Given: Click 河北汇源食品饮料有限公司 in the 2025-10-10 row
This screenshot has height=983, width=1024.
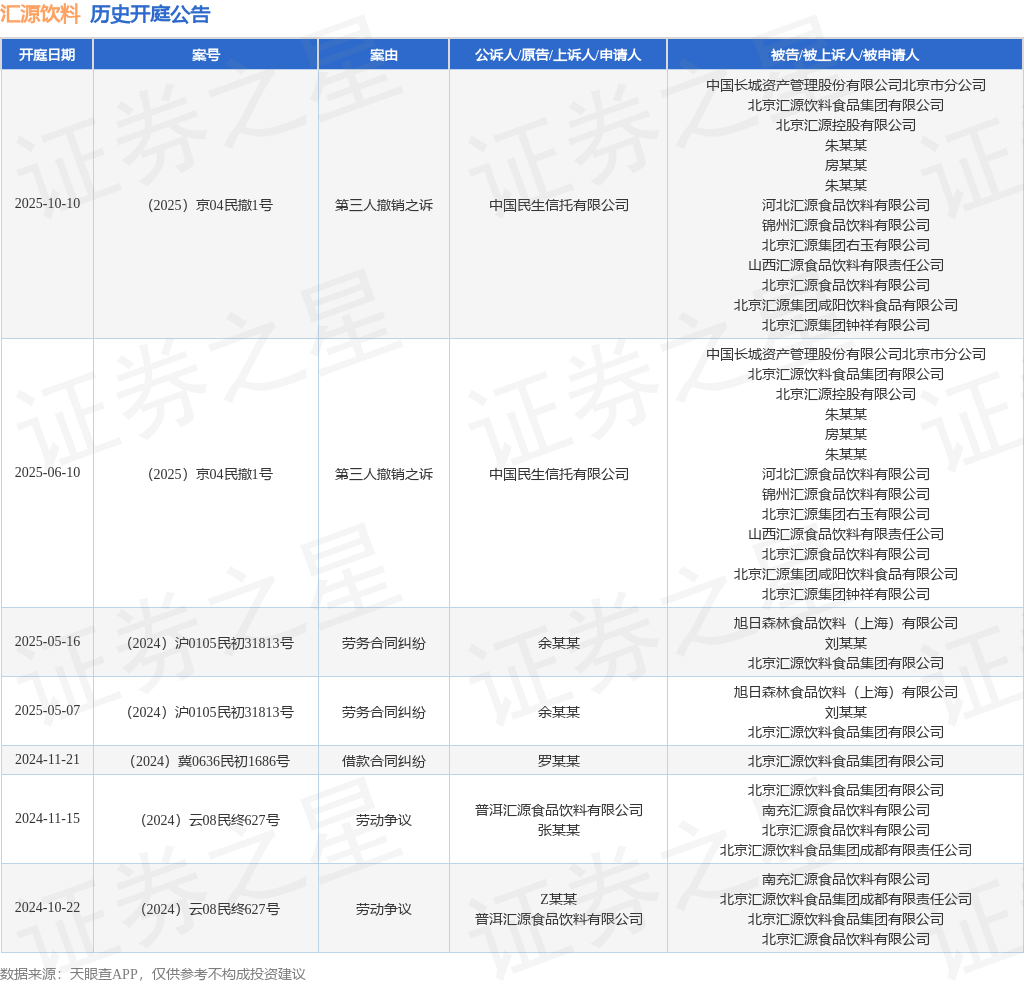Looking at the screenshot, I should coord(846,205).
